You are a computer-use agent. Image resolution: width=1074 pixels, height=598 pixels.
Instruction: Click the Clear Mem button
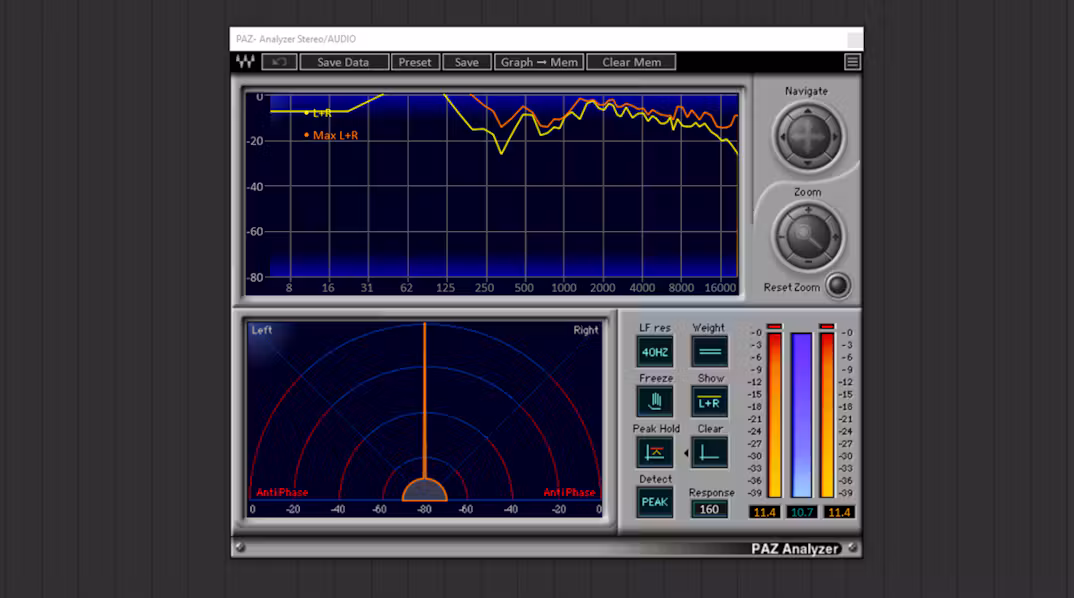coord(631,62)
